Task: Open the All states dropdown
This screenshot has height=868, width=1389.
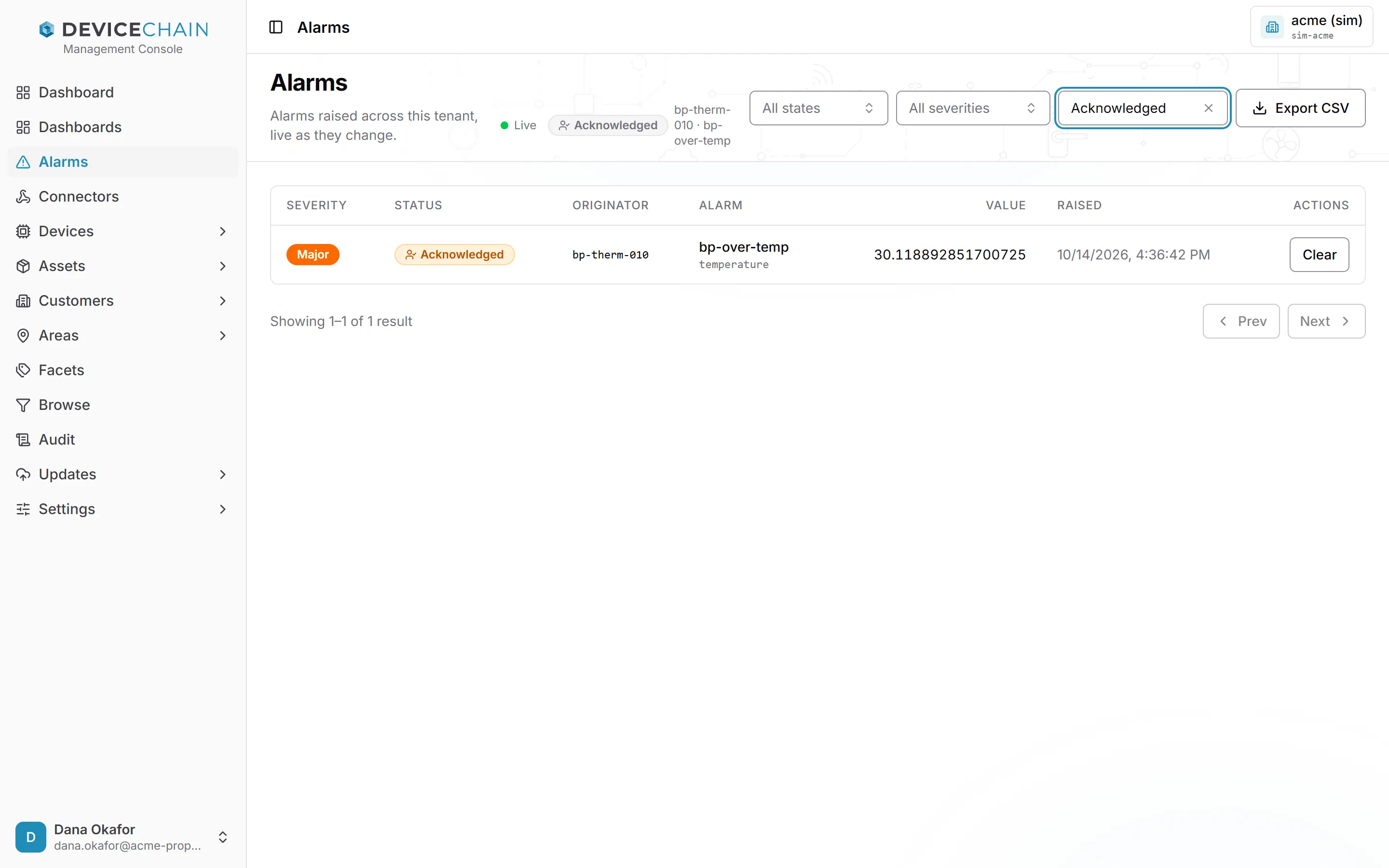Action: [818, 108]
